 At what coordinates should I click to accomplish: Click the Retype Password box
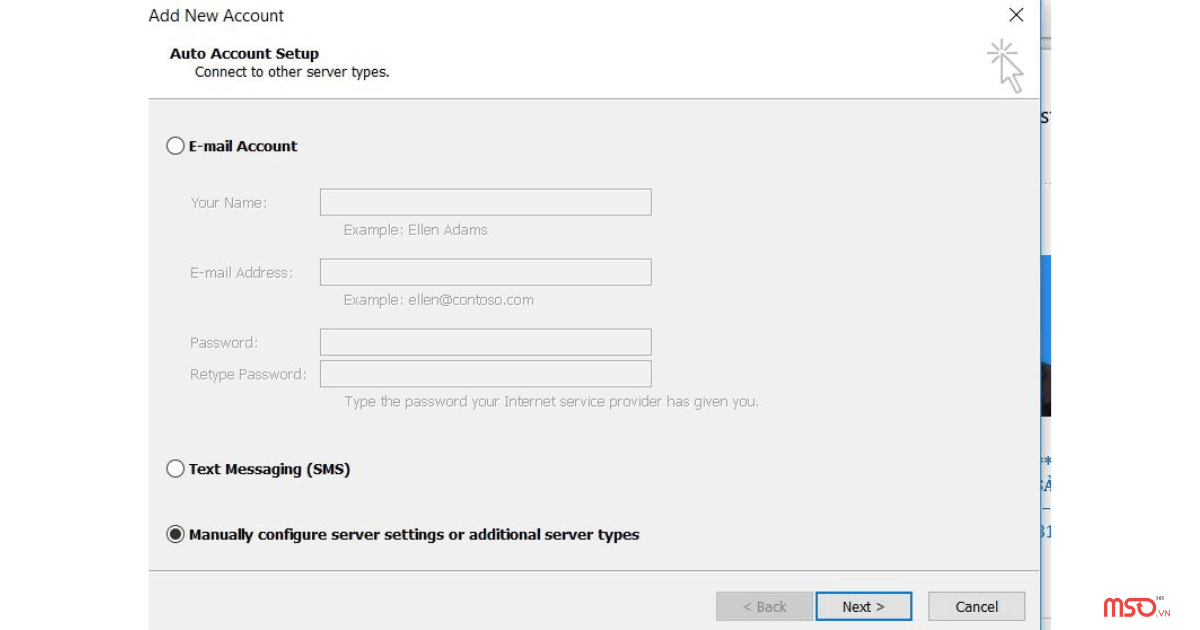pyautogui.click(x=485, y=373)
